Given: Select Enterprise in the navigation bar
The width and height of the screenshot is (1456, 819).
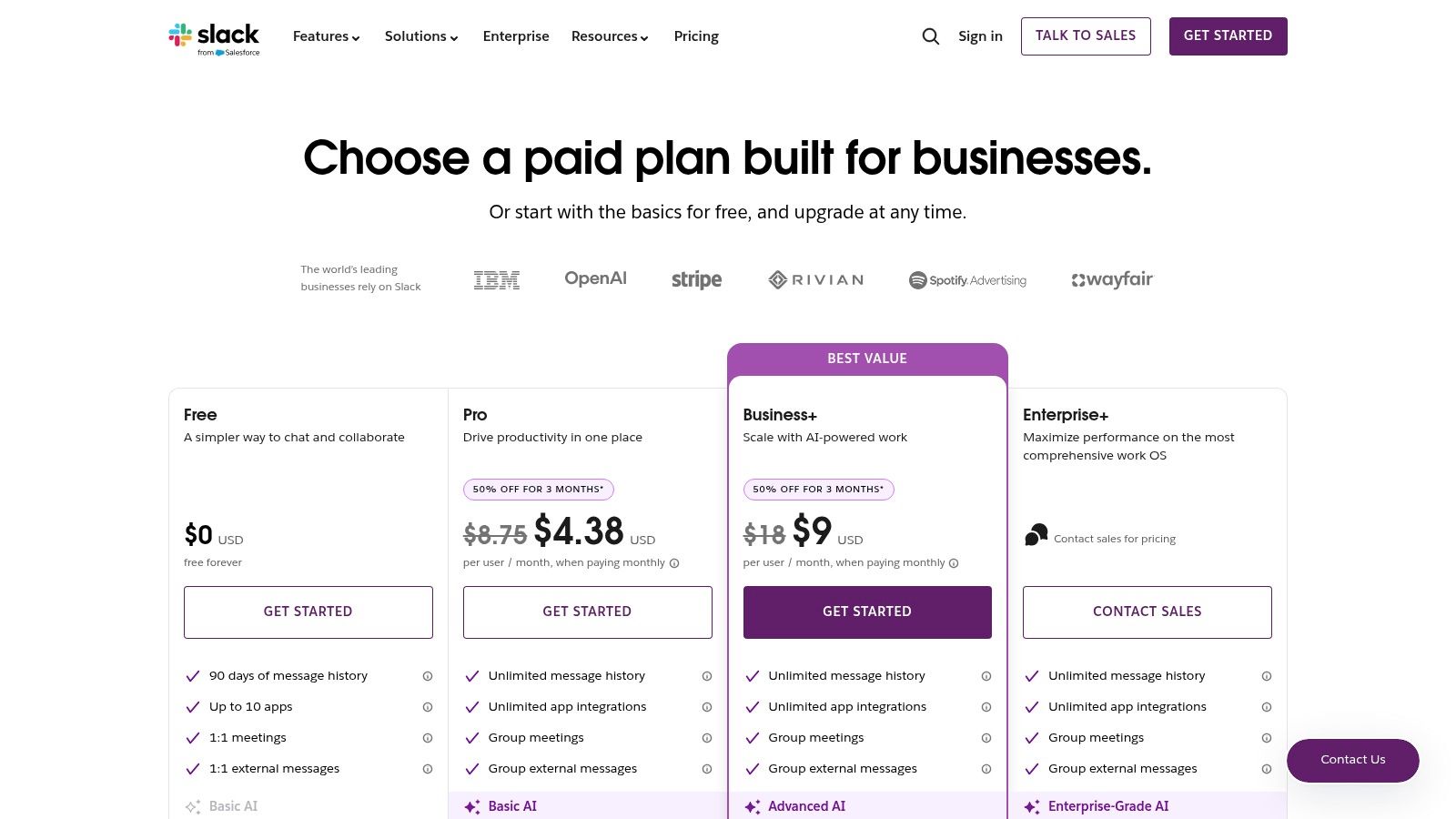Looking at the screenshot, I should tap(516, 36).
